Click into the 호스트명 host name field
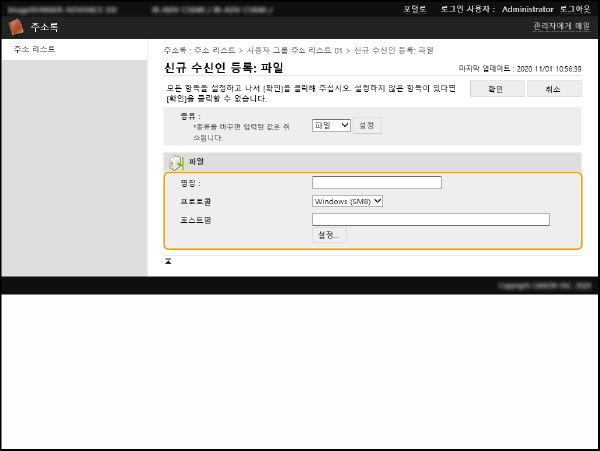The height and width of the screenshot is (451, 600). coord(430,219)
